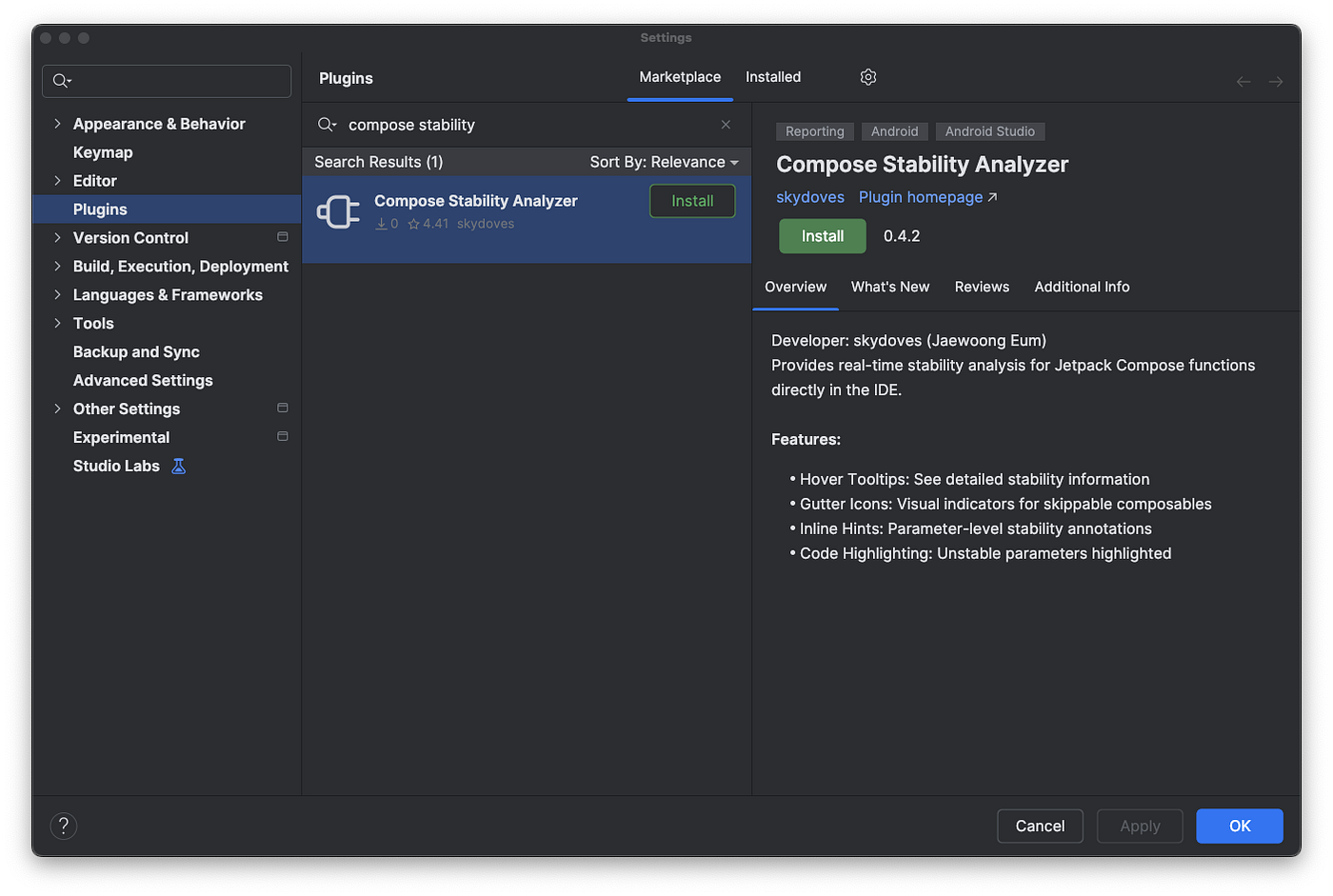Focus the plugin search field

tap(528, 125)
